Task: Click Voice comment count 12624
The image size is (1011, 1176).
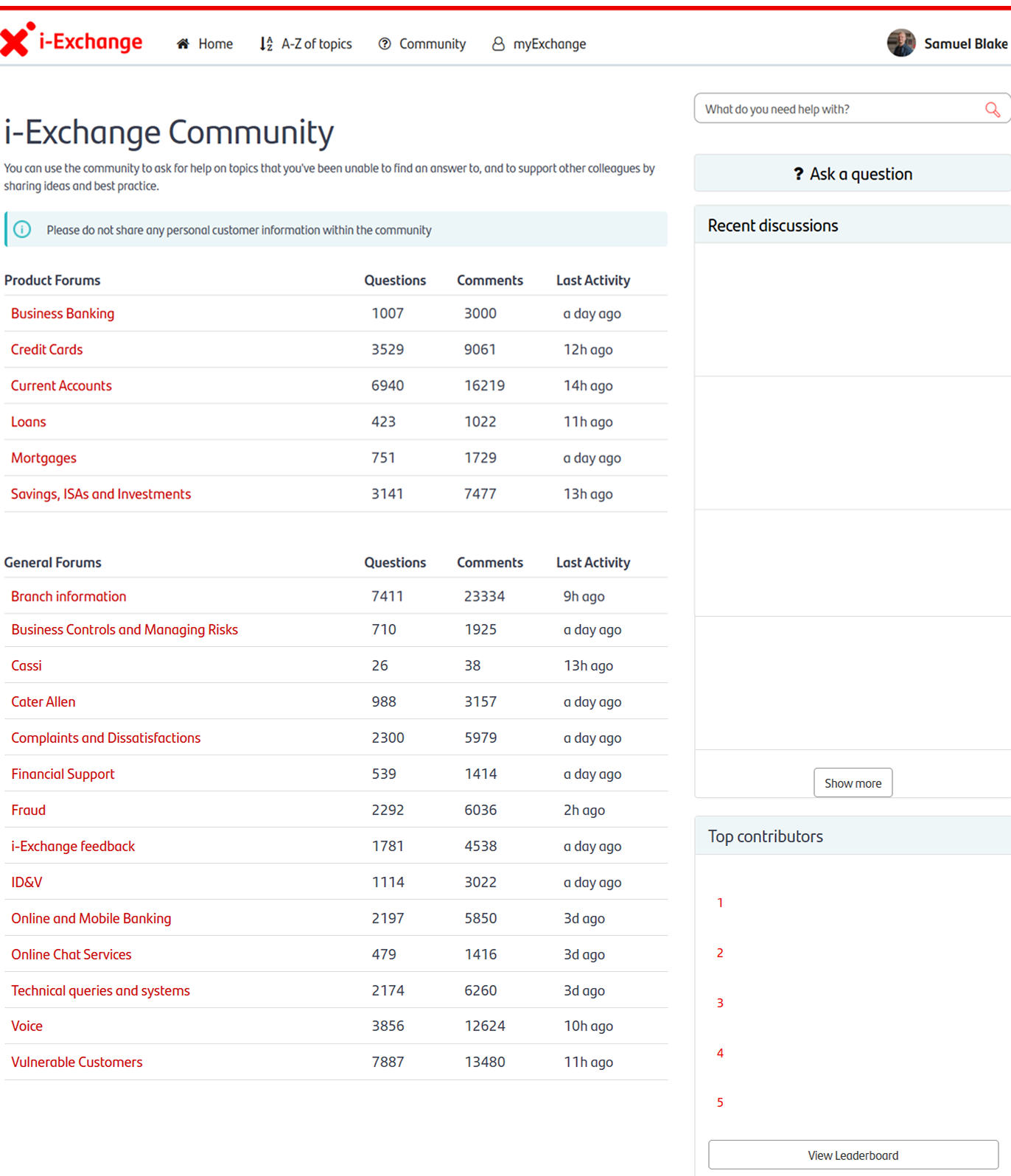Action: click(485, 1026)
